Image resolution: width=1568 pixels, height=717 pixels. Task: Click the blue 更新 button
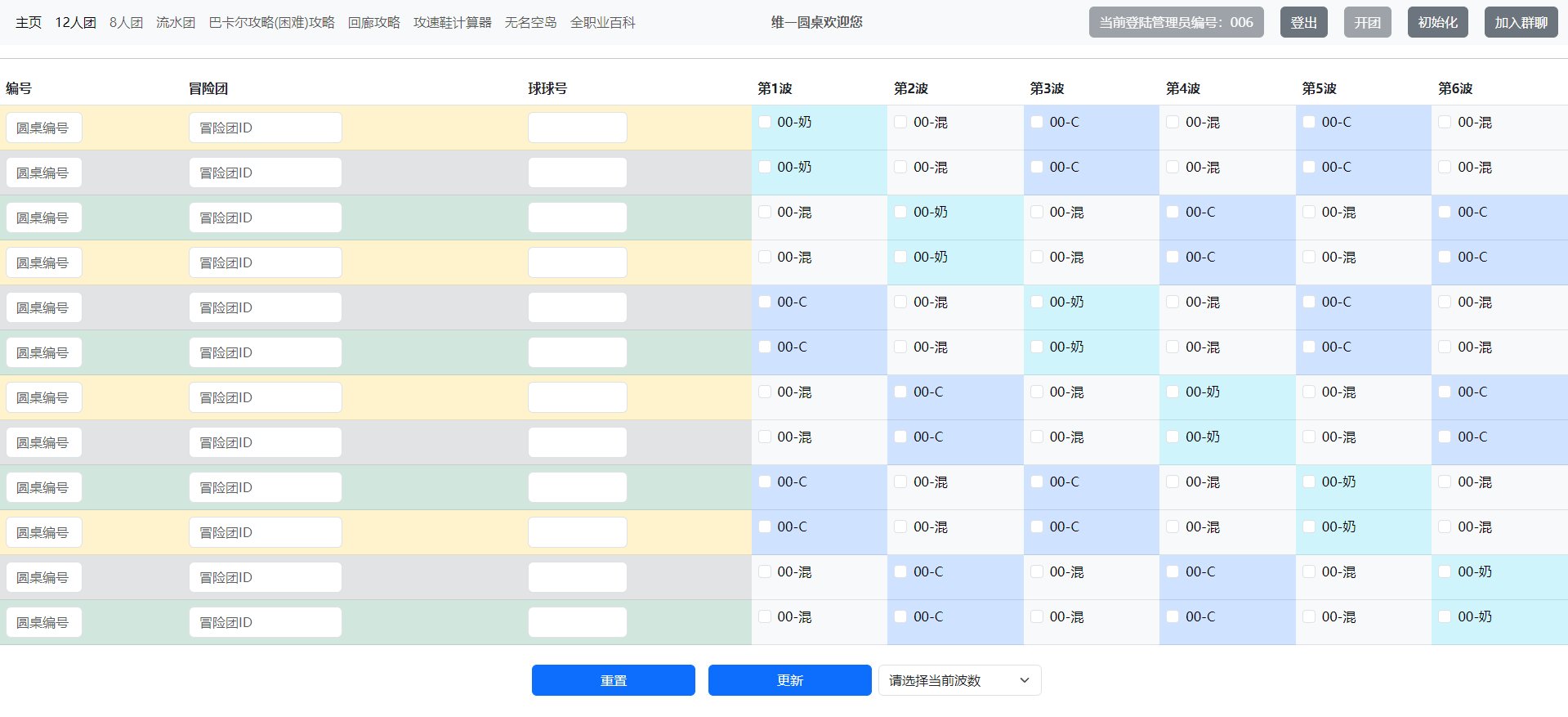point(790,680)
